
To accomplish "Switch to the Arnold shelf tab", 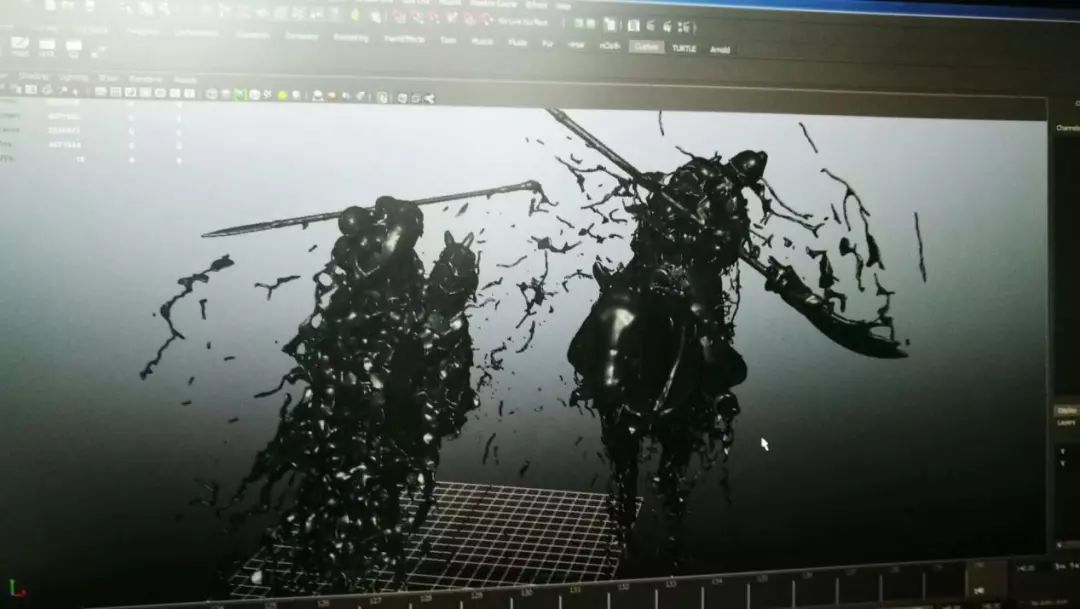I will coord(720,50).
